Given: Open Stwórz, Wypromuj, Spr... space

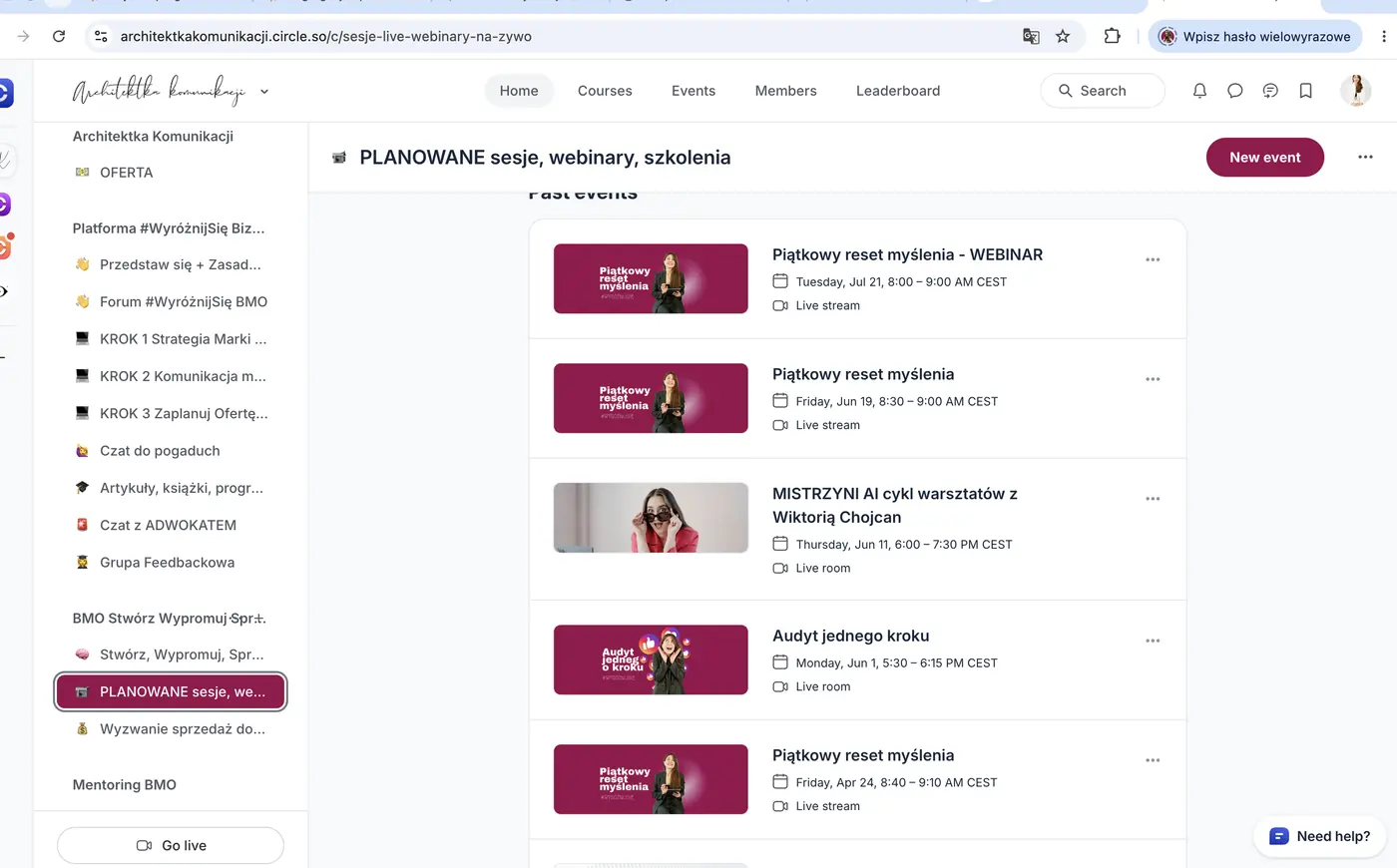Looking at the screenshot, I should coord(171,654).
